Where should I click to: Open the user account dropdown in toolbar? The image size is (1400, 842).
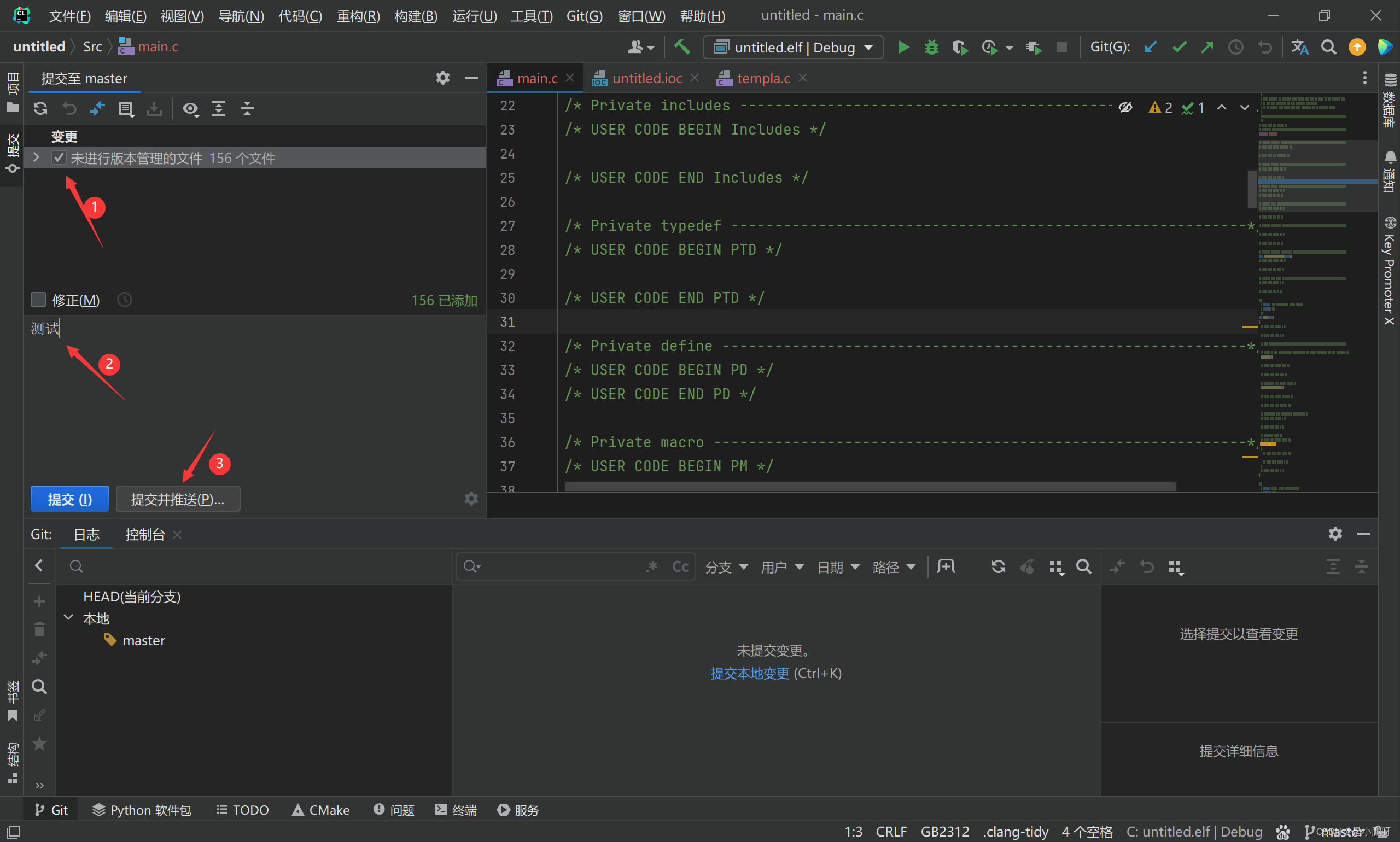click(641, 47)
